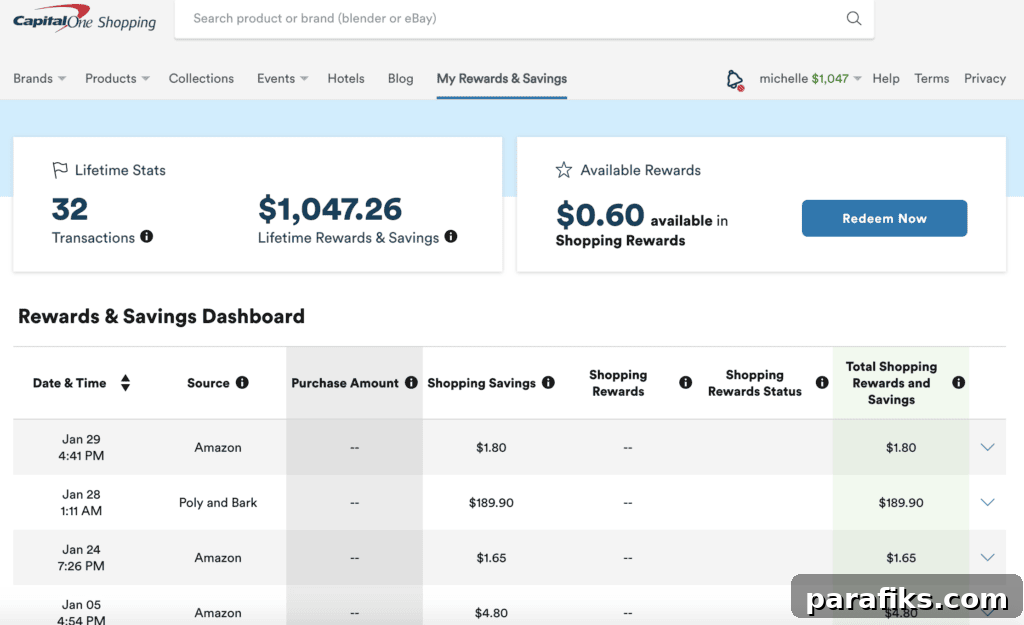
Task: Open the michelle account dropdown
Action: coord(810,78)
